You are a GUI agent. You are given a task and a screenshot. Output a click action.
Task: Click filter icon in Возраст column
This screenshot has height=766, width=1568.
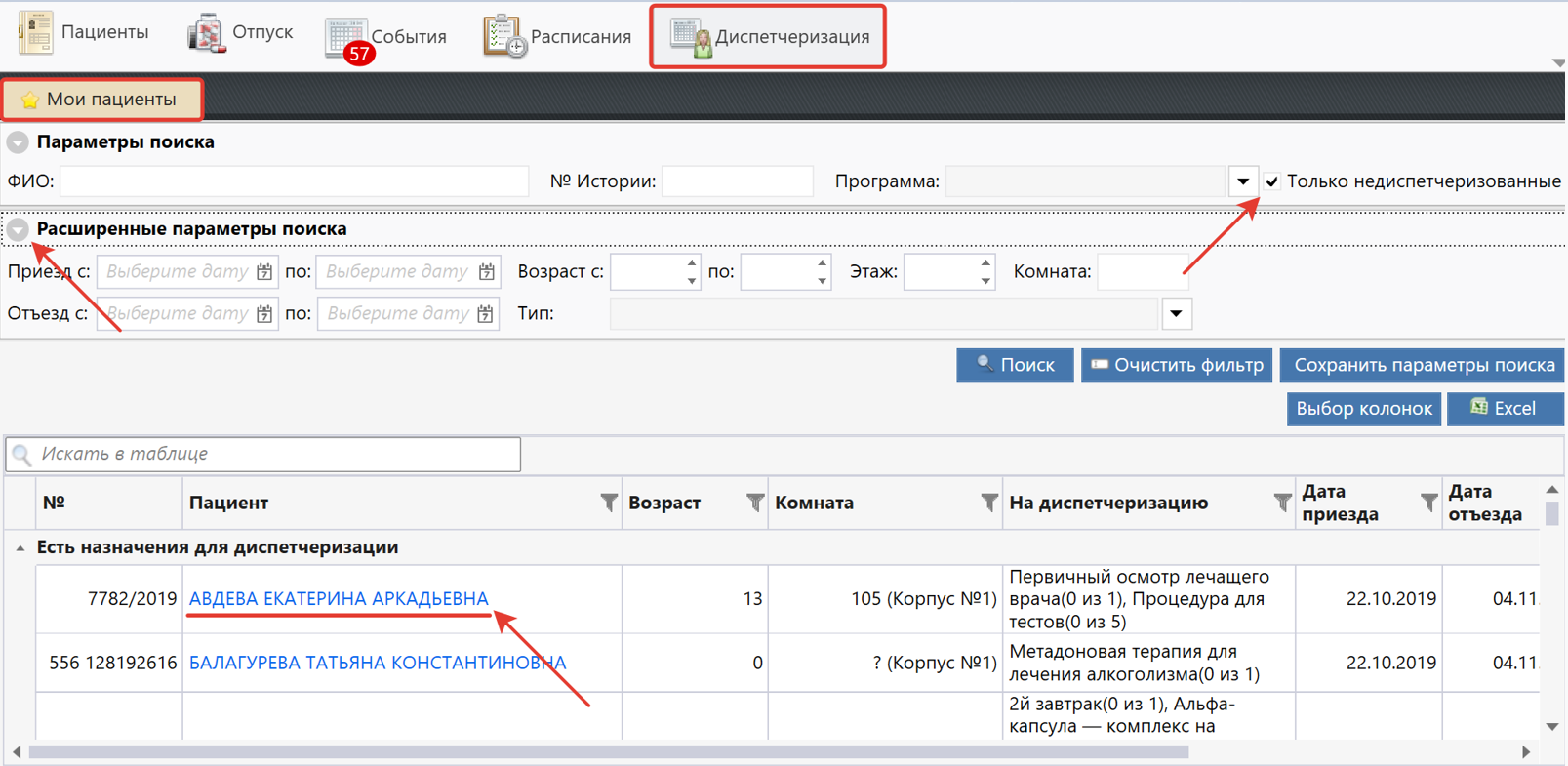(x=755, y=503)
